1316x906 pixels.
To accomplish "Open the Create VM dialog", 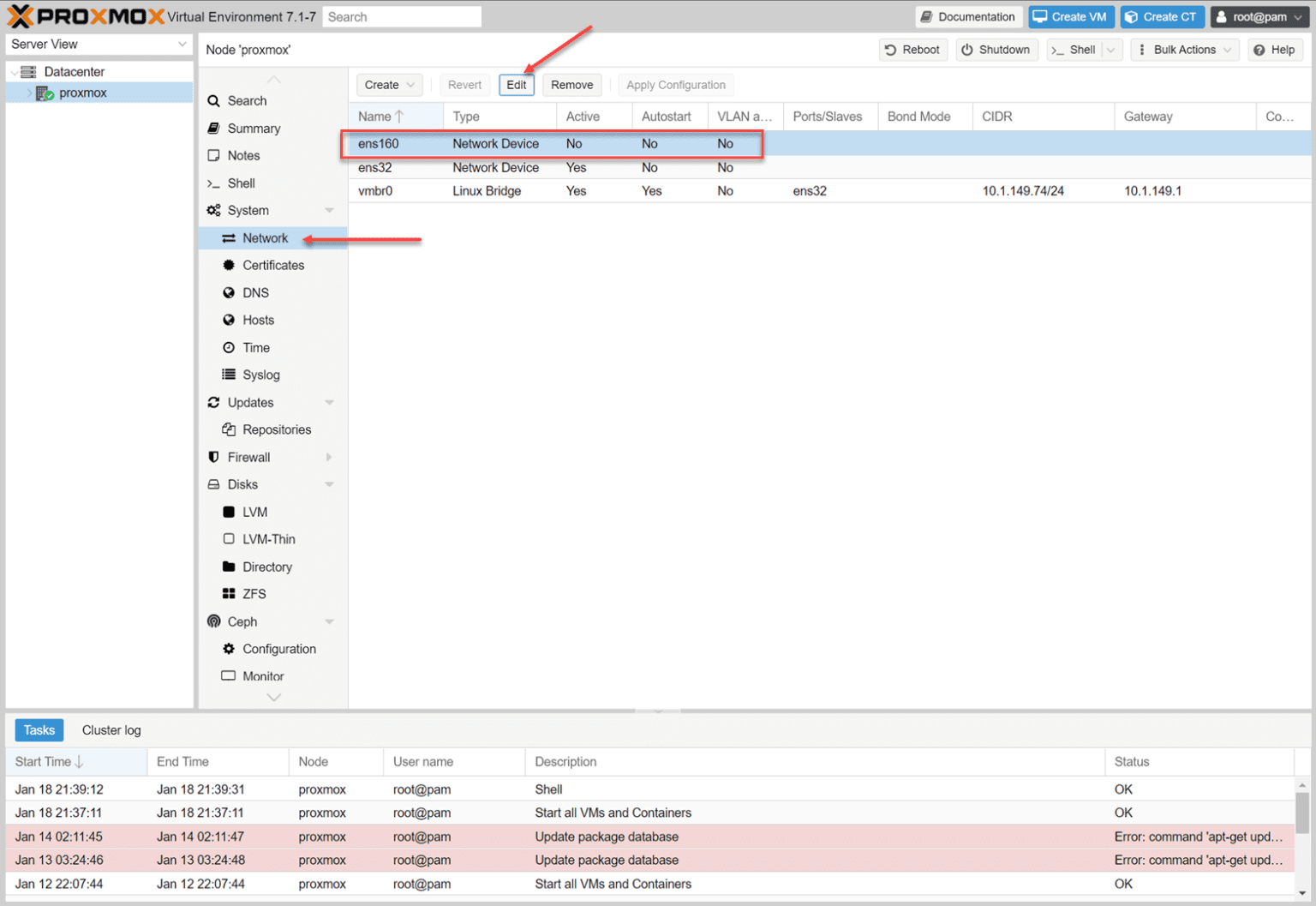I will pyautogui.click(x=1071, y=16).
